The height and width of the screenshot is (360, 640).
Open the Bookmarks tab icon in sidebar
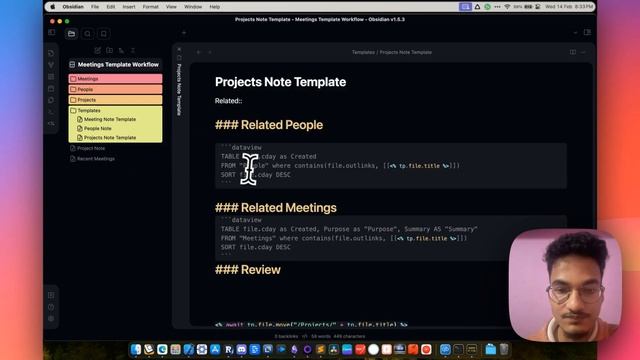point(103,34)
